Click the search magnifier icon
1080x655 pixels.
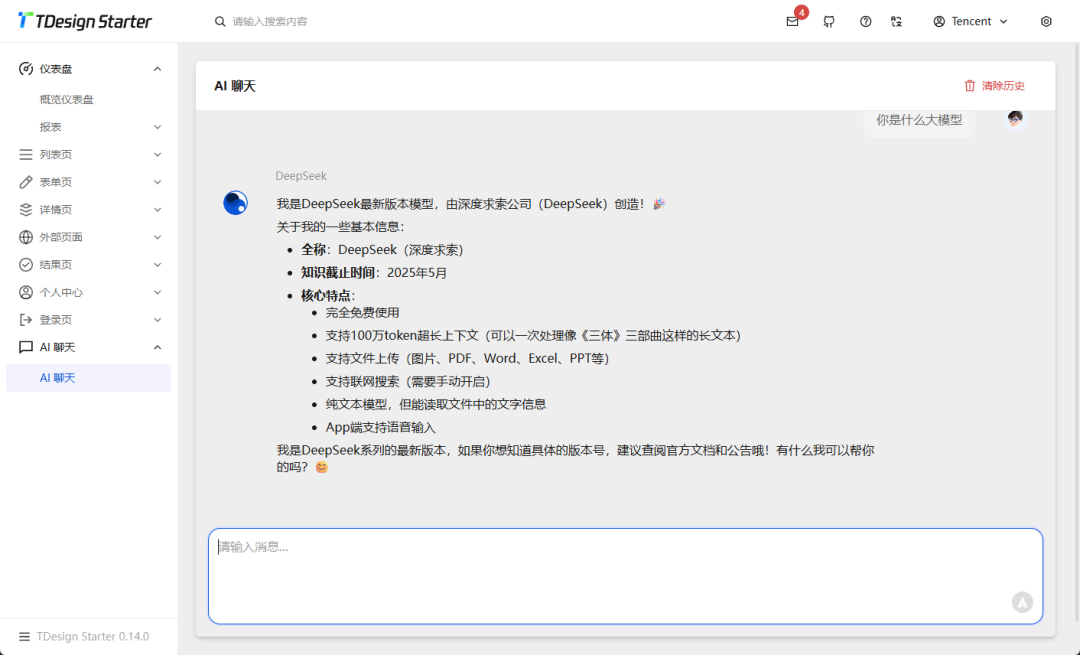[x=220, y=21]
